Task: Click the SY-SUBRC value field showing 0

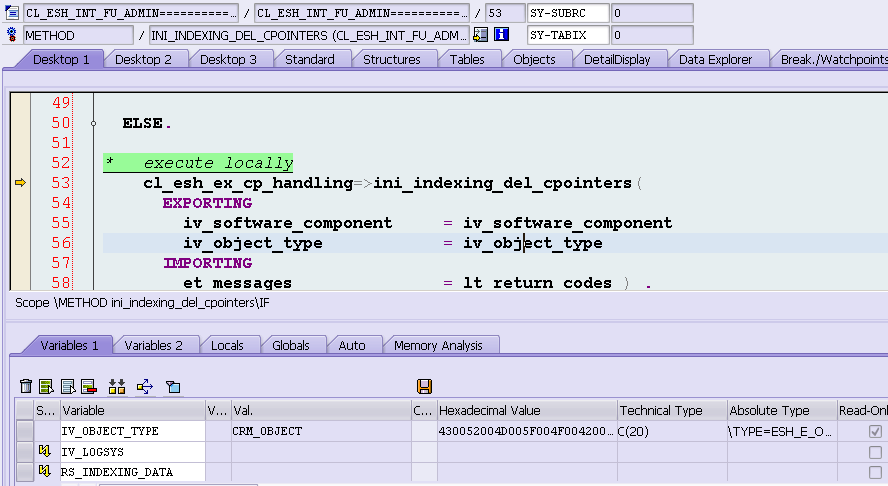Action: (x=652, y=13)
